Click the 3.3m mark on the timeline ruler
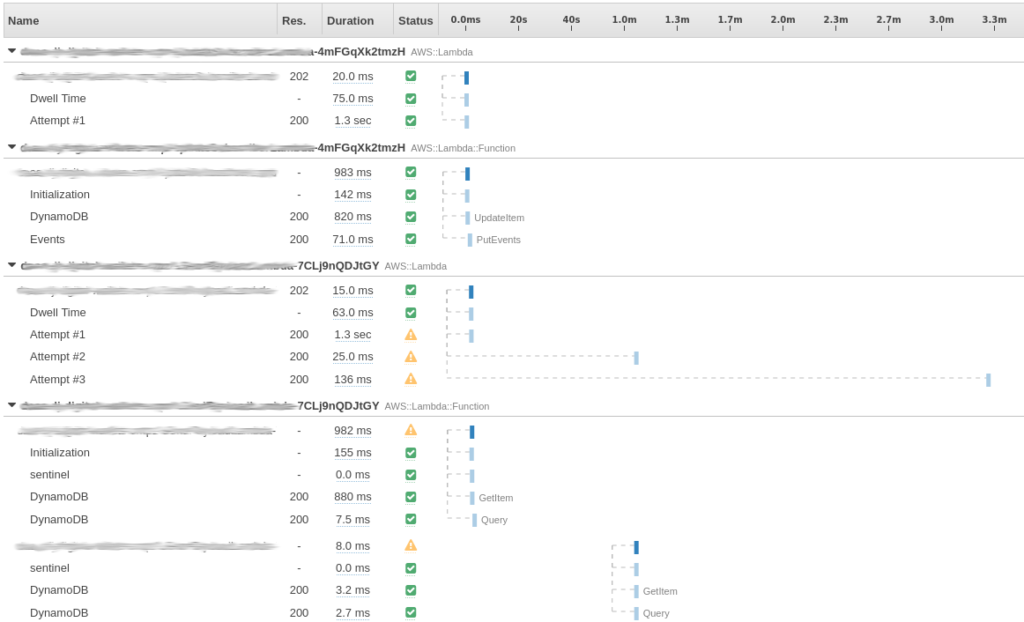The image size is (1024, 622). click(x=993, y=19)
